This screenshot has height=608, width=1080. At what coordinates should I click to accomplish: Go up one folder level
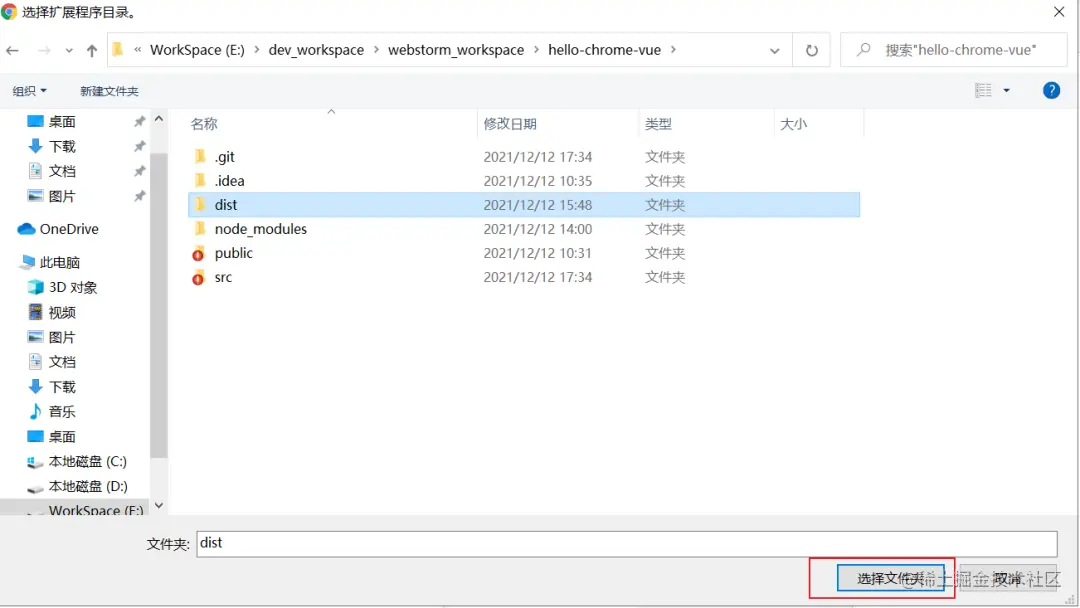[x=92, y=50]
